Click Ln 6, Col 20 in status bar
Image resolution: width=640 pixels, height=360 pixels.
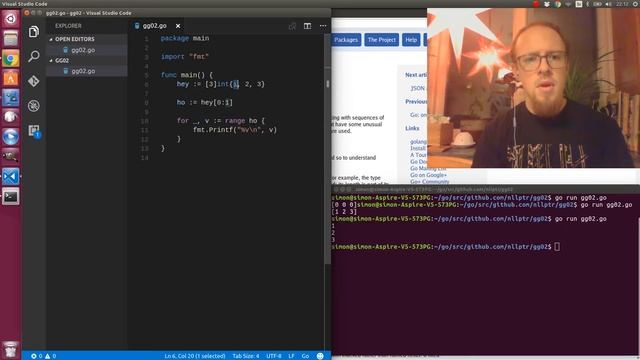[195, 356]
